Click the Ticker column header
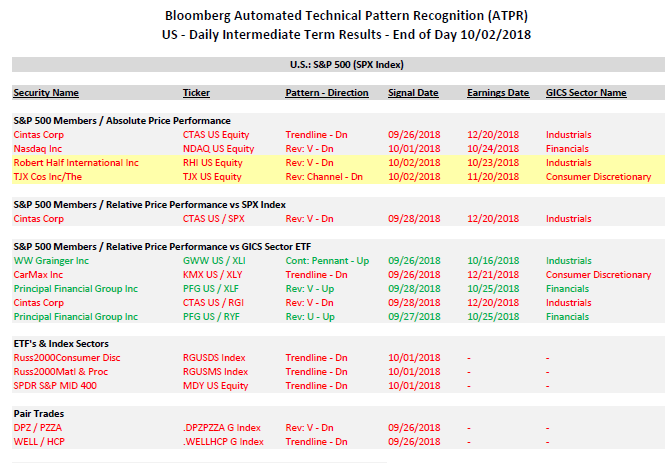 (196, 92)
